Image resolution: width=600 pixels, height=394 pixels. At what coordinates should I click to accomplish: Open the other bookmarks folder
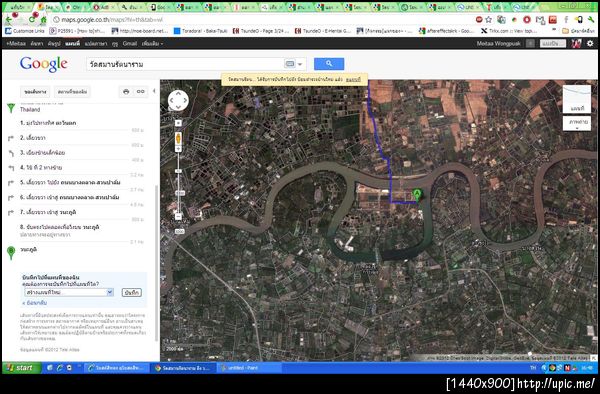click(578, 31)
